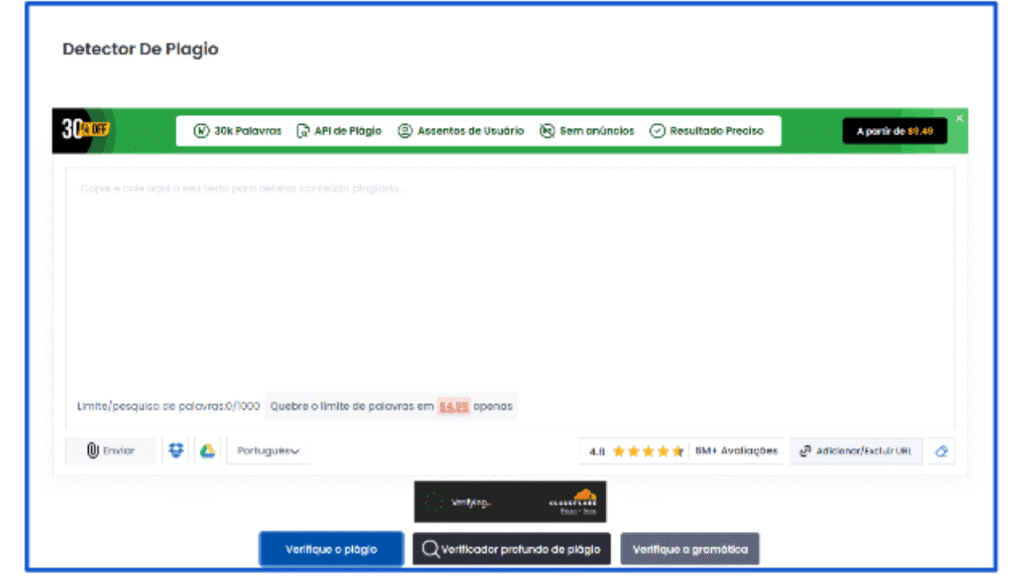This screenshot has height=576, width=1024.
Task: Click the 8M+ Avaliações text
Action: [x=736, y=451]
